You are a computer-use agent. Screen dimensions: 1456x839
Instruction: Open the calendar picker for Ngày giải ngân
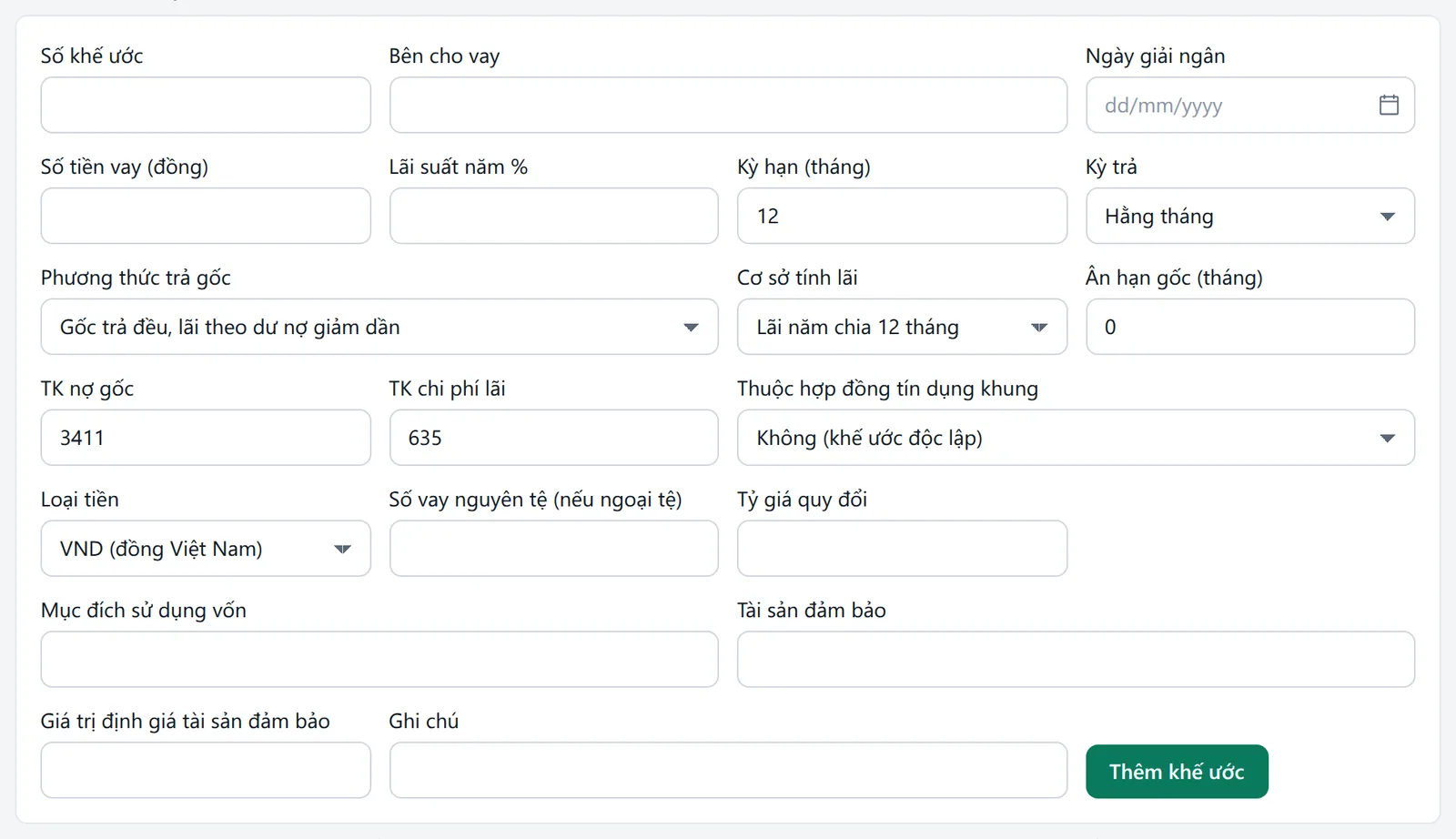pos(1389,105)
